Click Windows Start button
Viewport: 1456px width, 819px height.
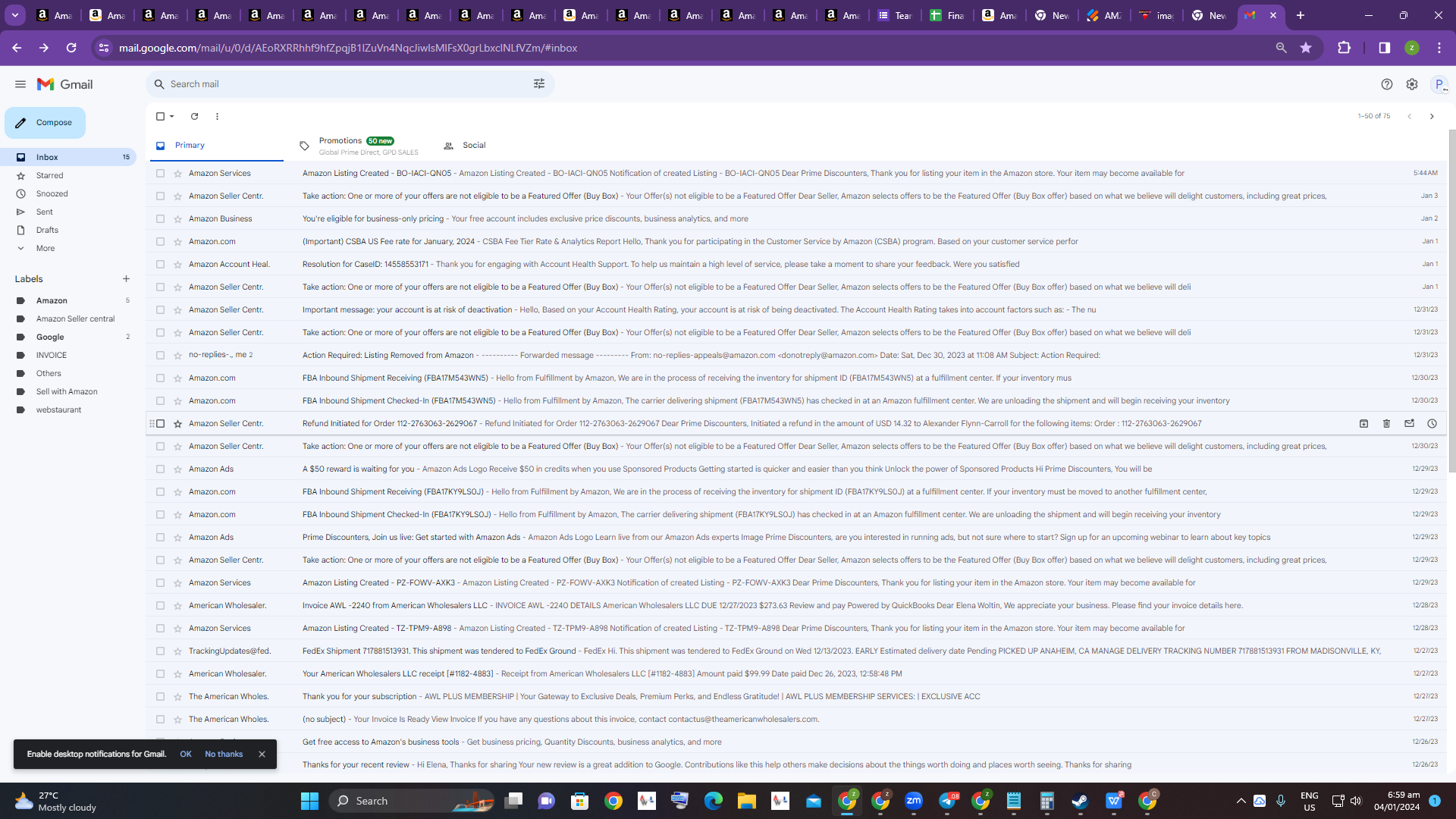(x=309, y=801)
